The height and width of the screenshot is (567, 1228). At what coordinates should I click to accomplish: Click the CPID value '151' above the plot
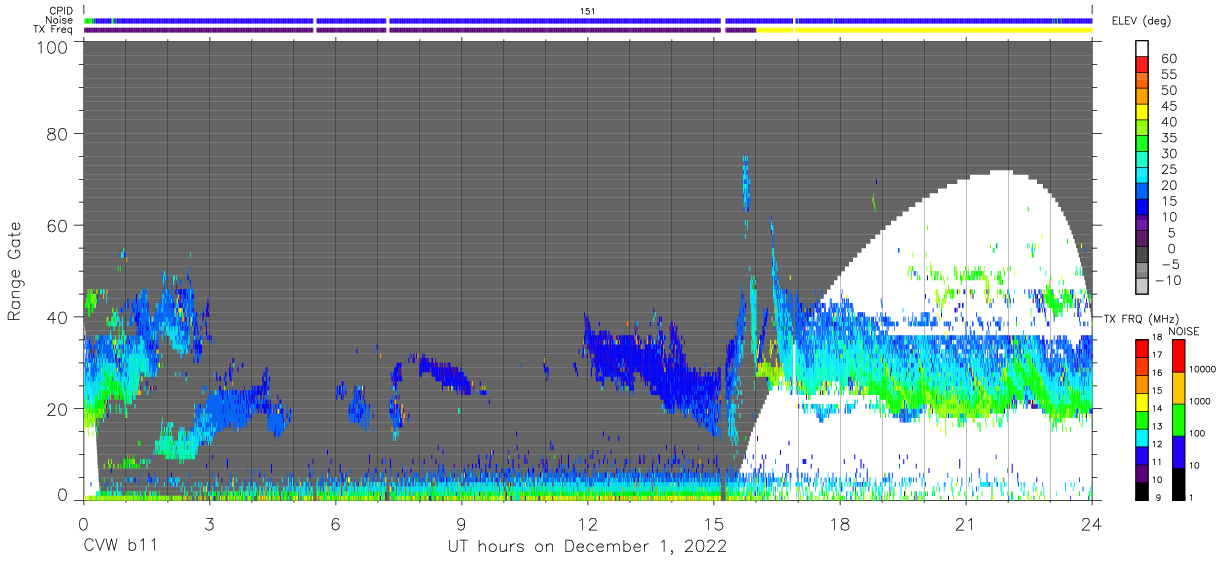click(x=588, y=11)
